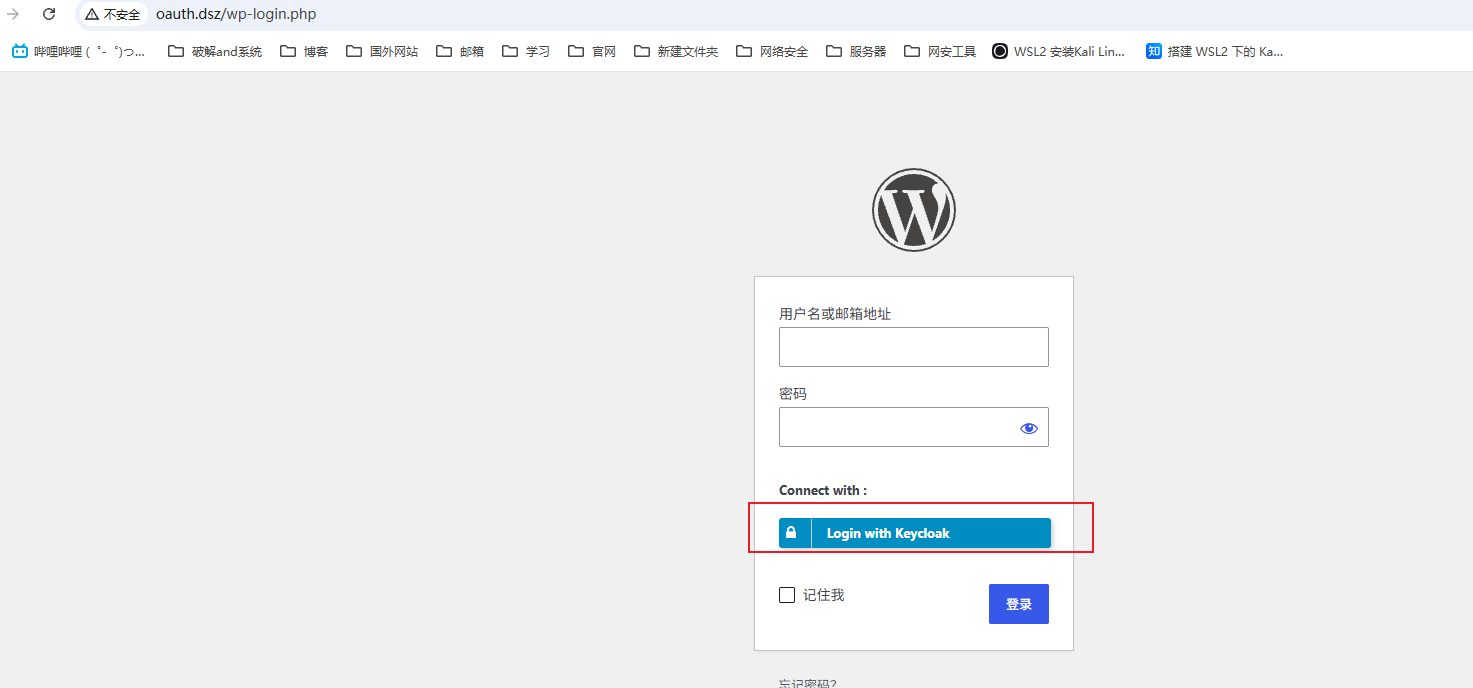Open the 邮箱 bookmark folder
Screen dimensions: 1473x688
point(460,51)
